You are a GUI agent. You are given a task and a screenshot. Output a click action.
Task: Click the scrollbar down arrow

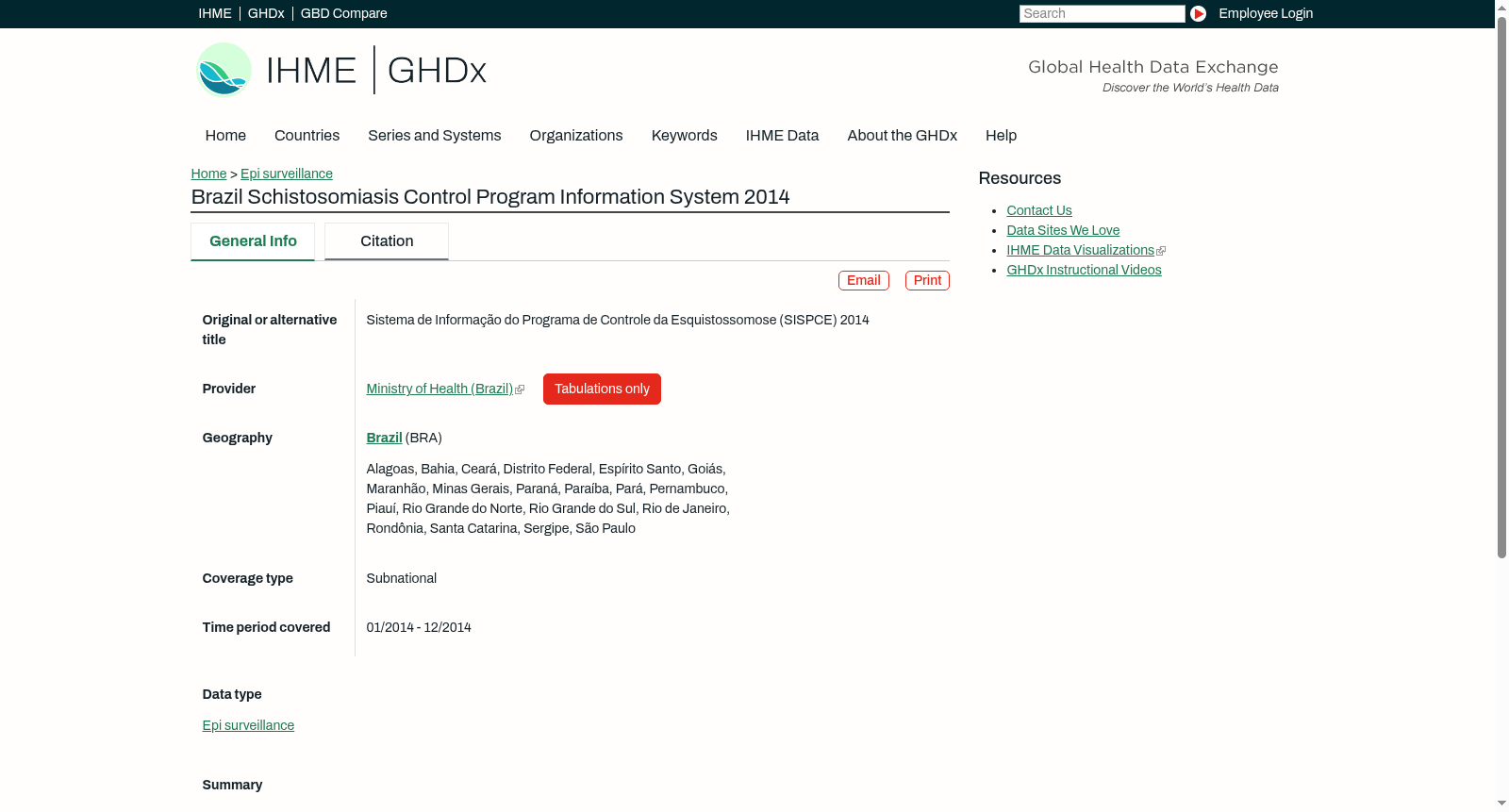pyautogui.click(x=1501, y=804)
